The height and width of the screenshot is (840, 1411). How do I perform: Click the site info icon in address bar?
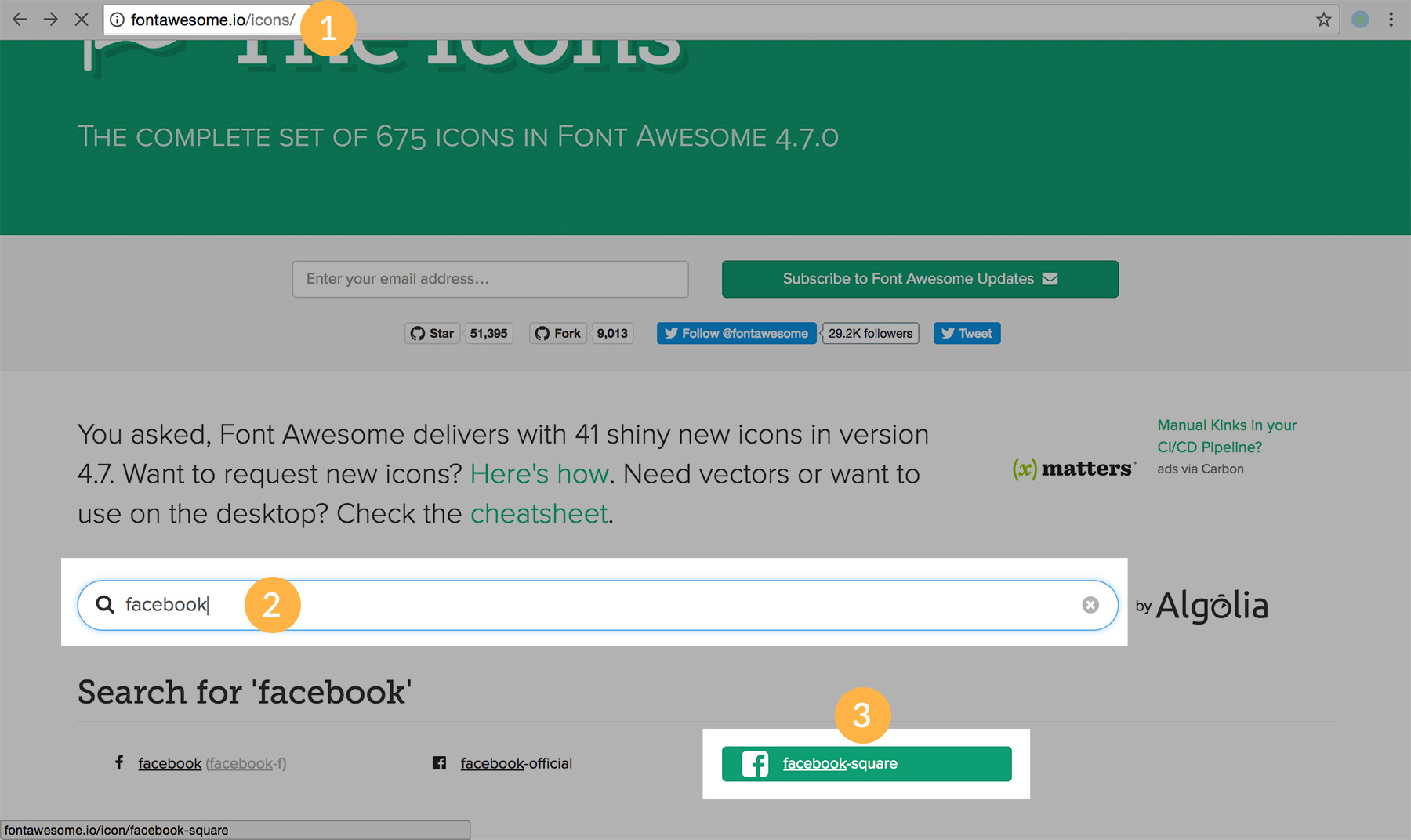pos(115,19)
